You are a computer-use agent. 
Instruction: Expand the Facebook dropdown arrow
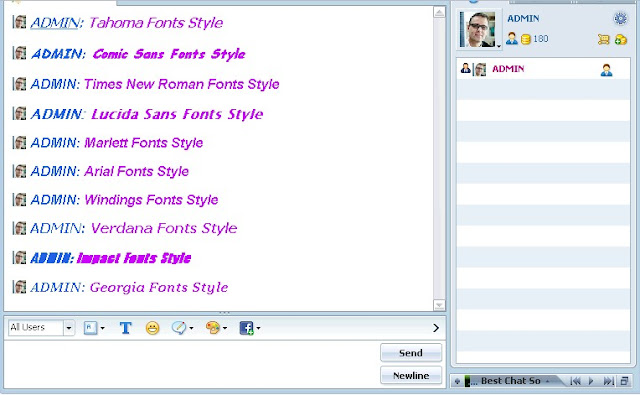click(258, 328)
